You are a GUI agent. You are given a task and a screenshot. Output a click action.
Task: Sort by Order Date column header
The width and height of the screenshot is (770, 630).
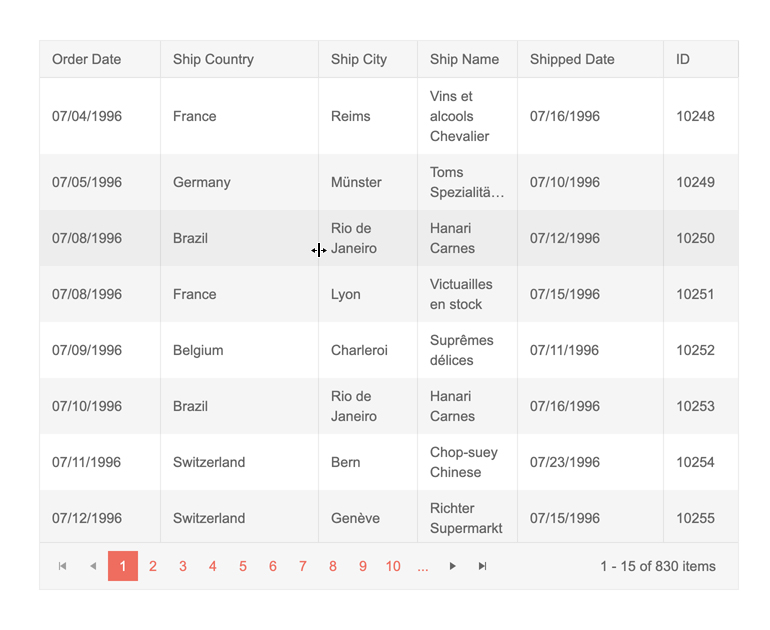pyautogui.click(x=87, y=59)
